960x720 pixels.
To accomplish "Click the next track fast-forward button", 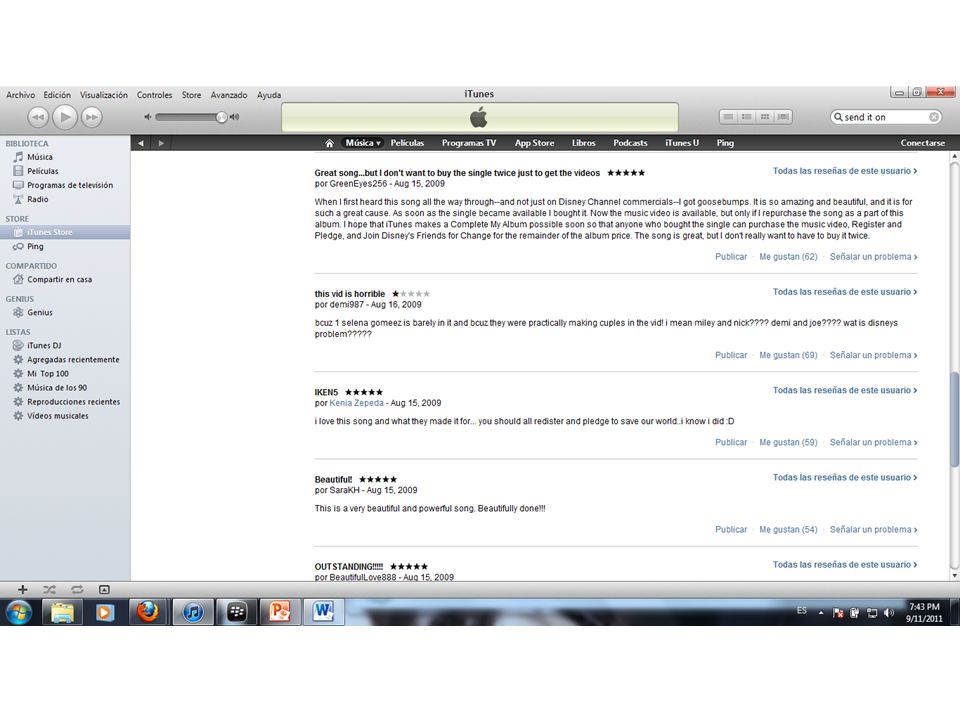I will click(91, 117).
